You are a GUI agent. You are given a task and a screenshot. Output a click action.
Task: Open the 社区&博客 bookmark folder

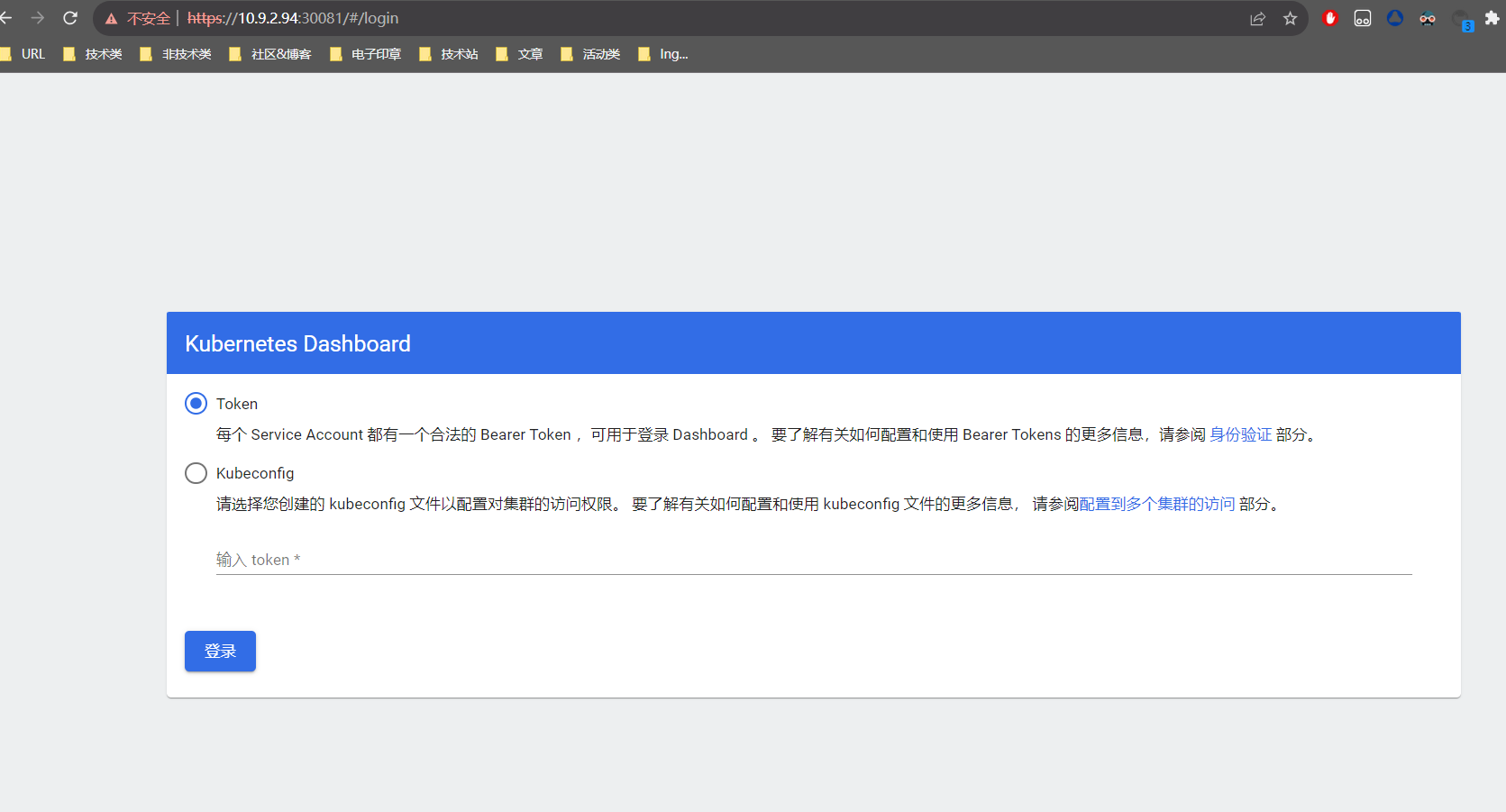click(x=270, y=54)
